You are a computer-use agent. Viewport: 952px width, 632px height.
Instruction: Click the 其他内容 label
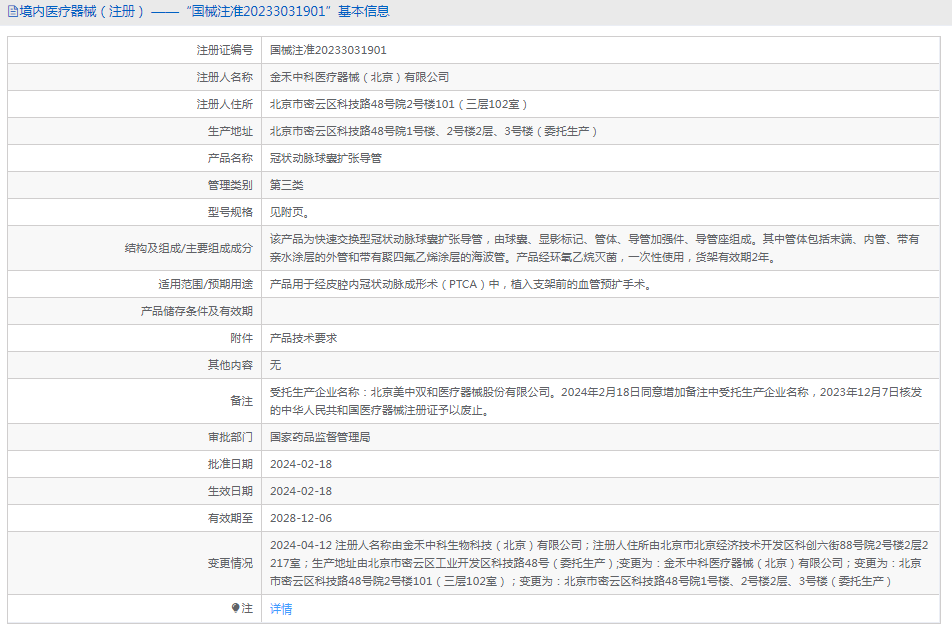point(230,365)
